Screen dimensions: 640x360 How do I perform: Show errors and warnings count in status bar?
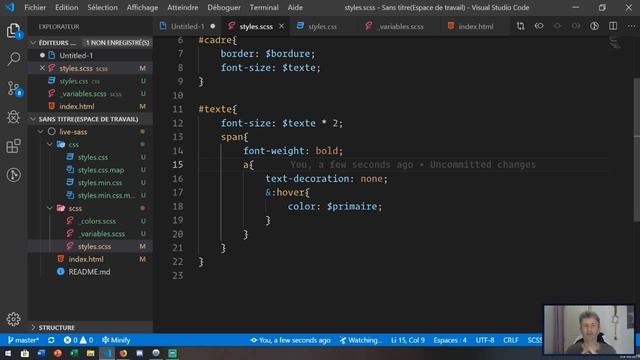click(x=78, y=340)
